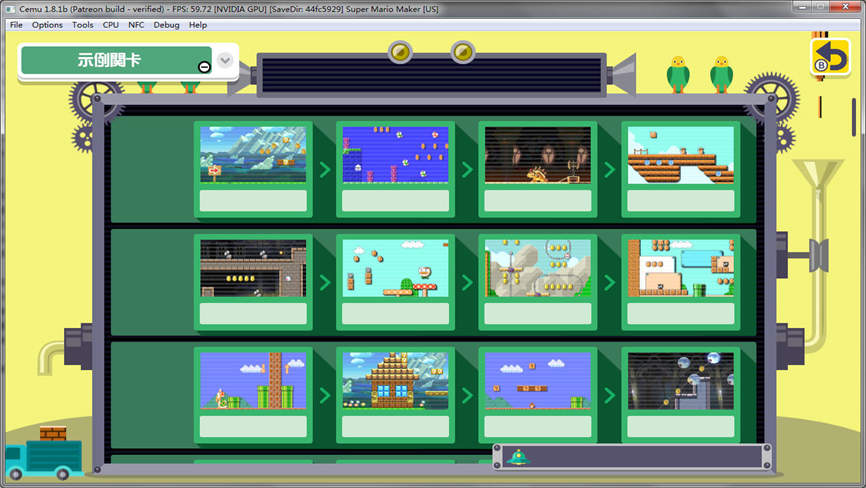Image resolution: width=866 pixels, height=488 pixels.
Task: Click name field under green pipes level
Action: click(253, 426)
